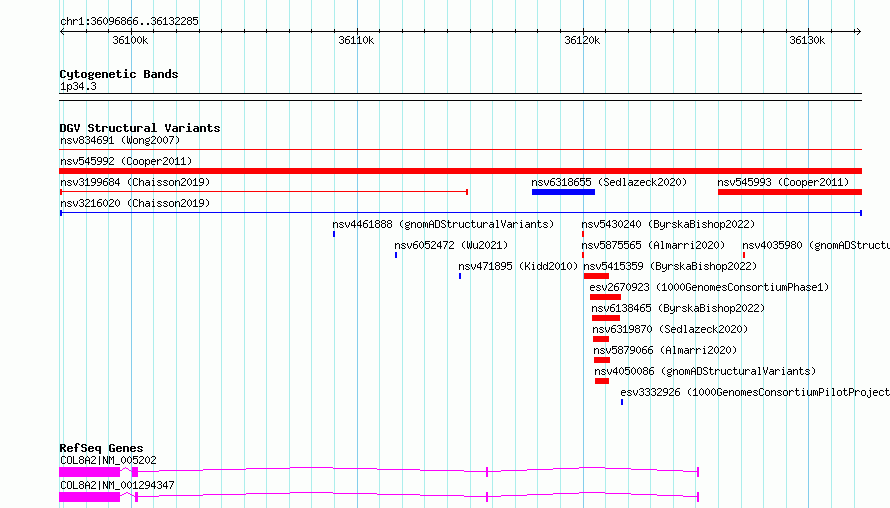The width and height of the screenshot is (890, 508).
Task: Click the red nsv545993 variant bar
Action: click(790, 192)
